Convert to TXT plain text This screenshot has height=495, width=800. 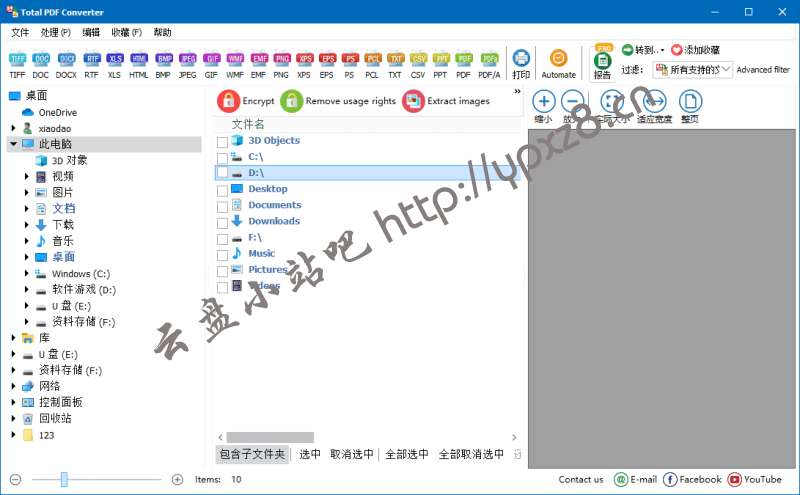click(x=395, y=65)
